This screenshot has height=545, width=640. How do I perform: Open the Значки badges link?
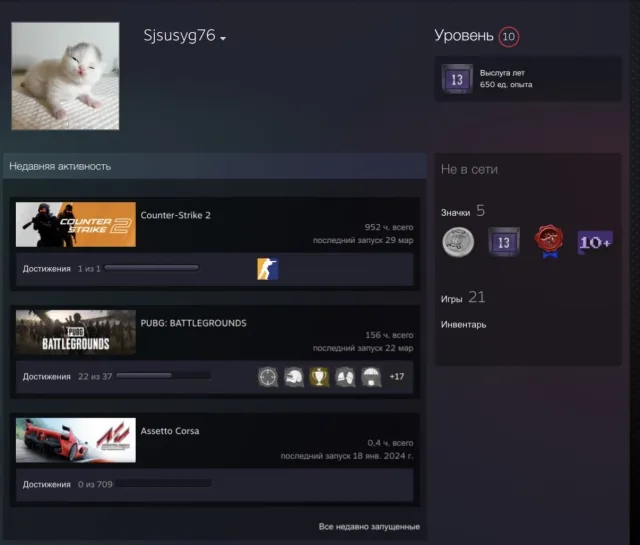coord(456,213)
